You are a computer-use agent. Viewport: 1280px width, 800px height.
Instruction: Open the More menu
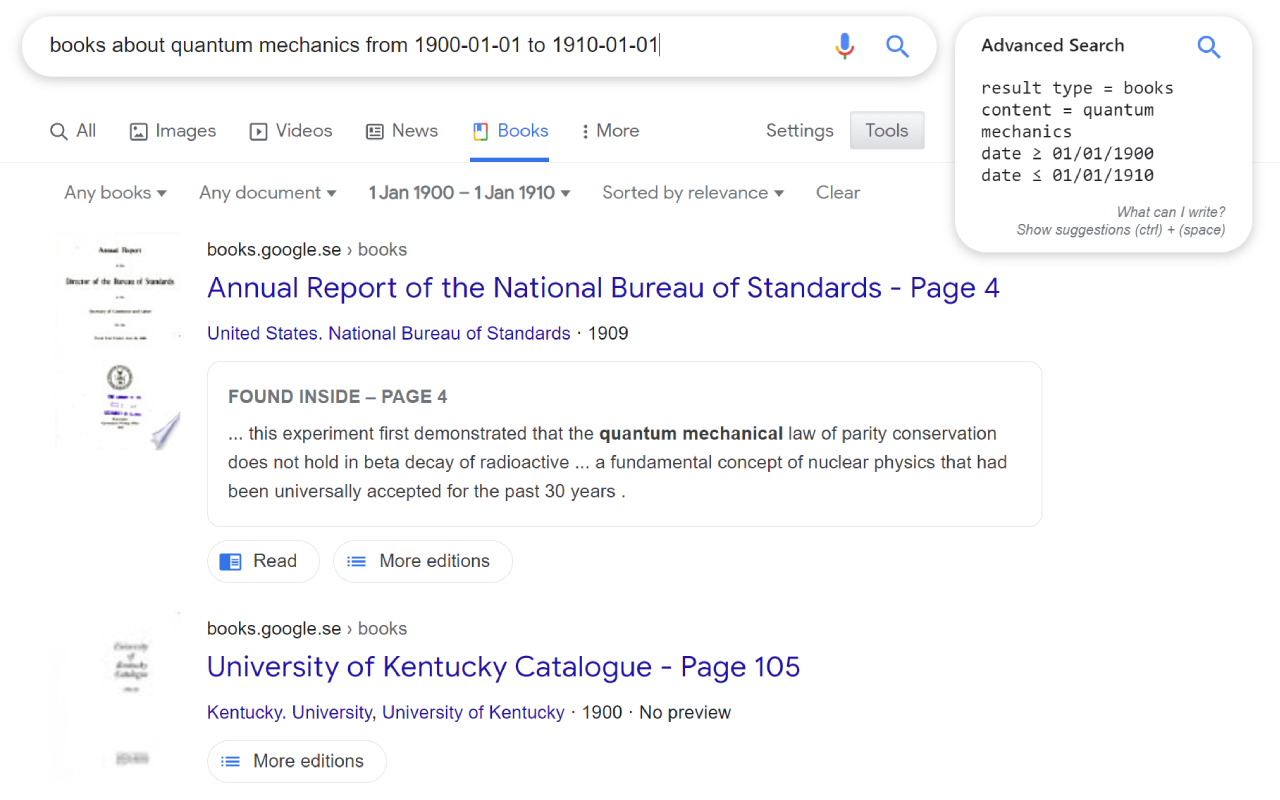coord(610,131)
